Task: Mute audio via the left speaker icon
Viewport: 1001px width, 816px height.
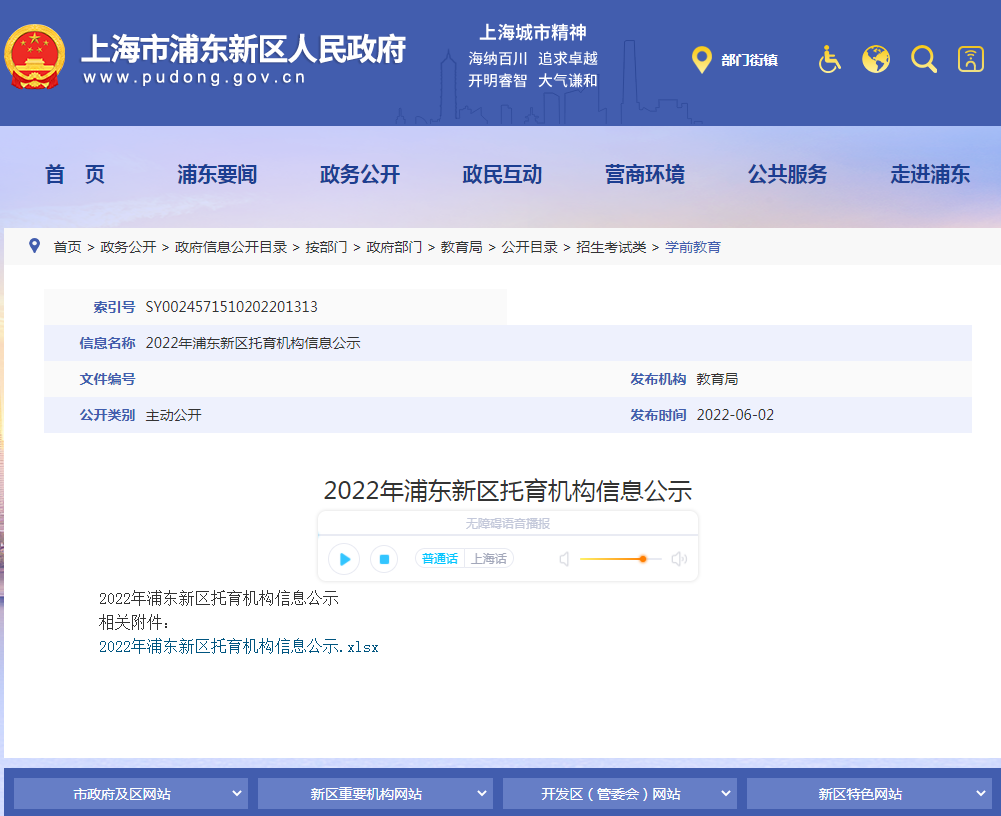Action: point(563,559)
